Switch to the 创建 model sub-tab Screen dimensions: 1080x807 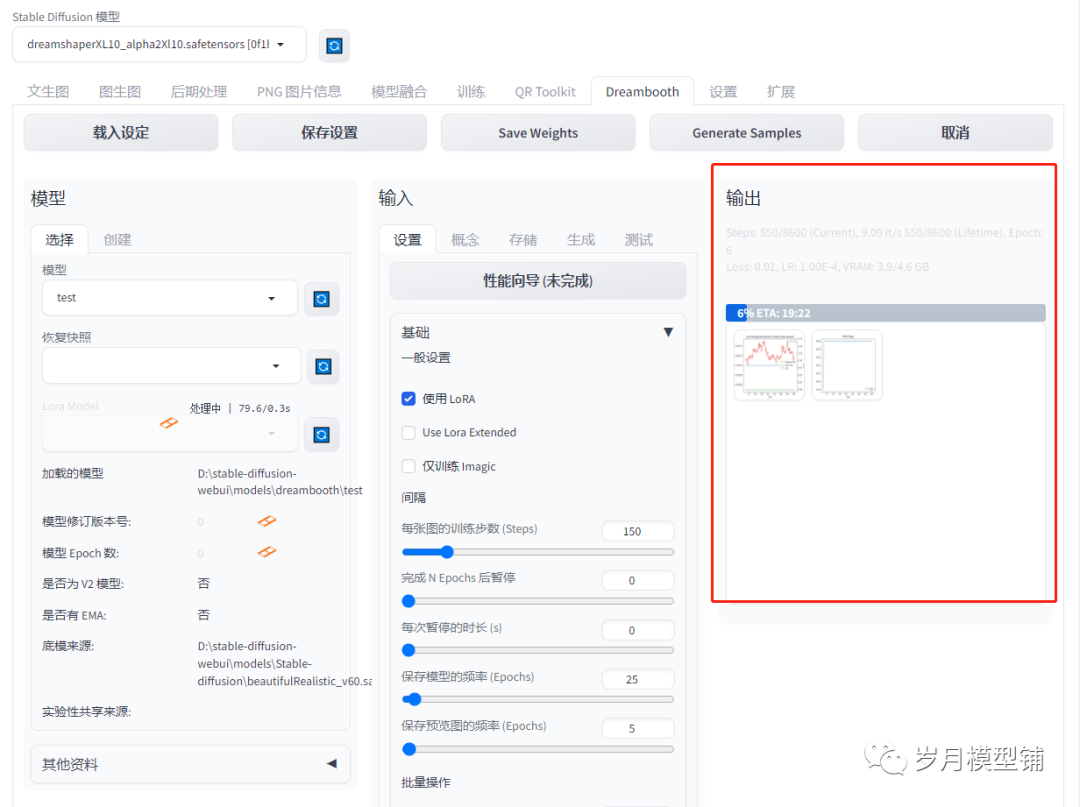(x=117, y=239)
